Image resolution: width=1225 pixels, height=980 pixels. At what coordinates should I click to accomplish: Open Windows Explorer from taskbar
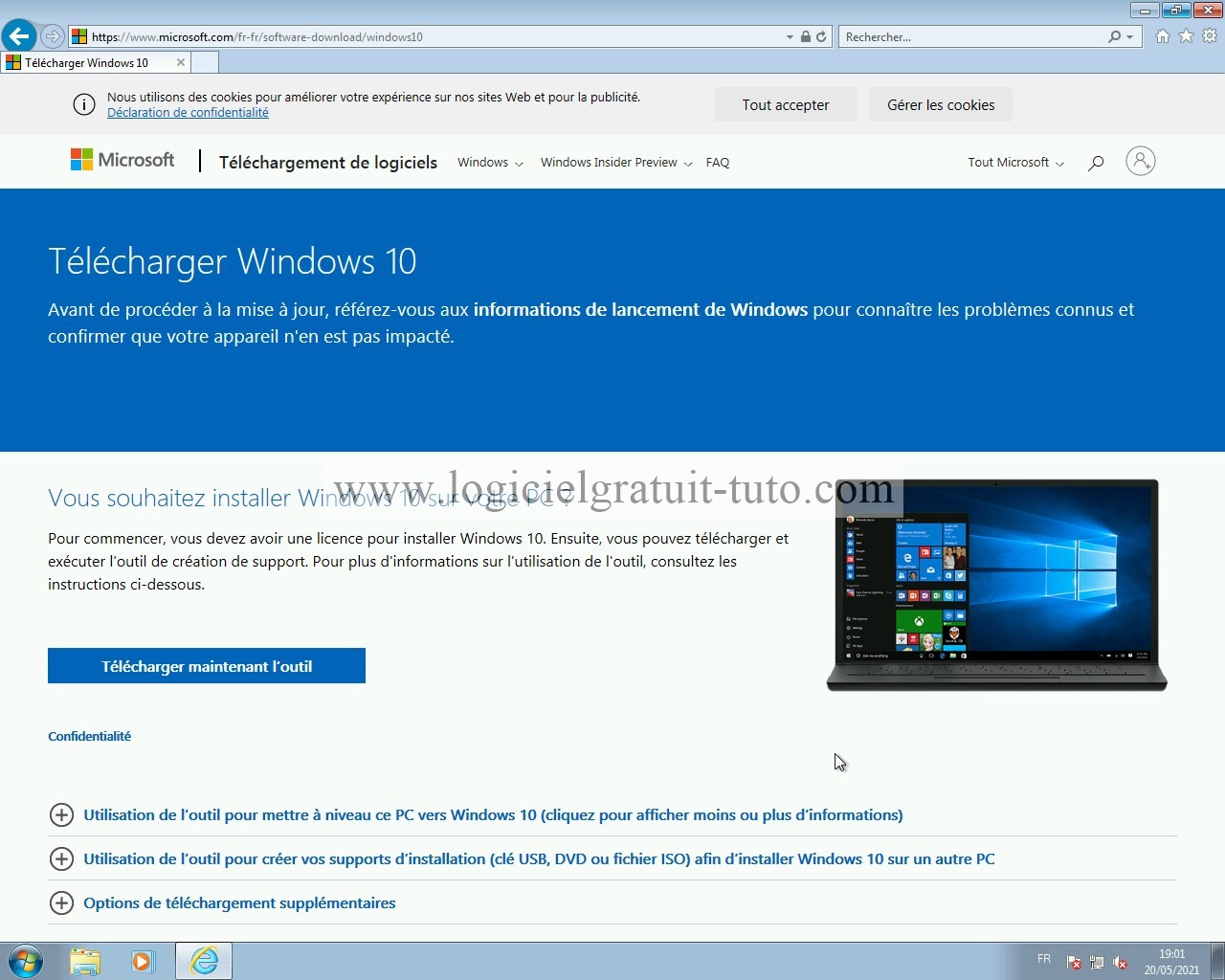[85, 961]
